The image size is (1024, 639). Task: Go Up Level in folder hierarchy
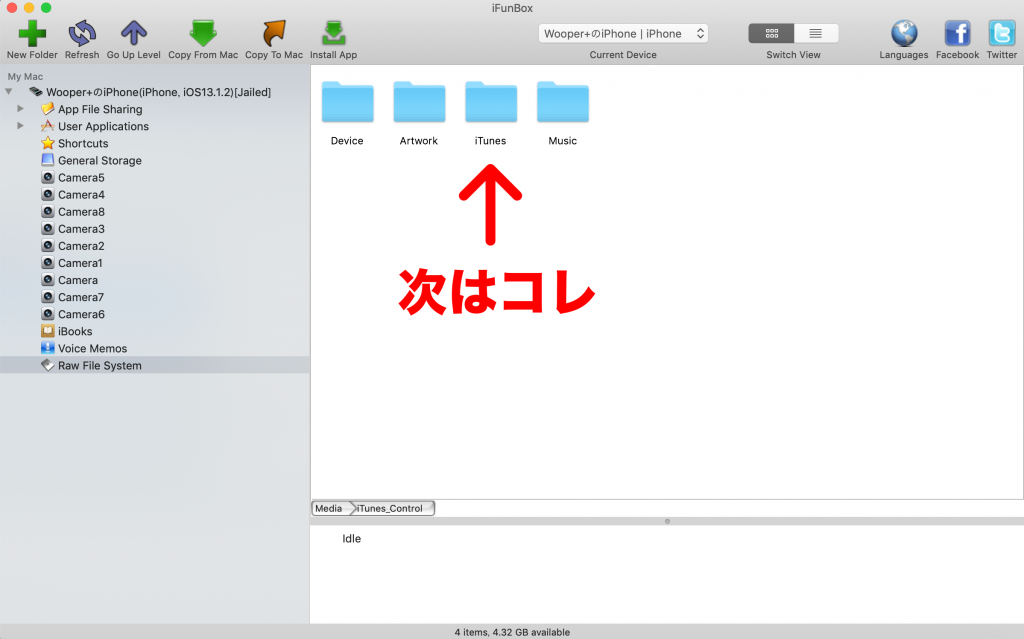tap(133, 33)
